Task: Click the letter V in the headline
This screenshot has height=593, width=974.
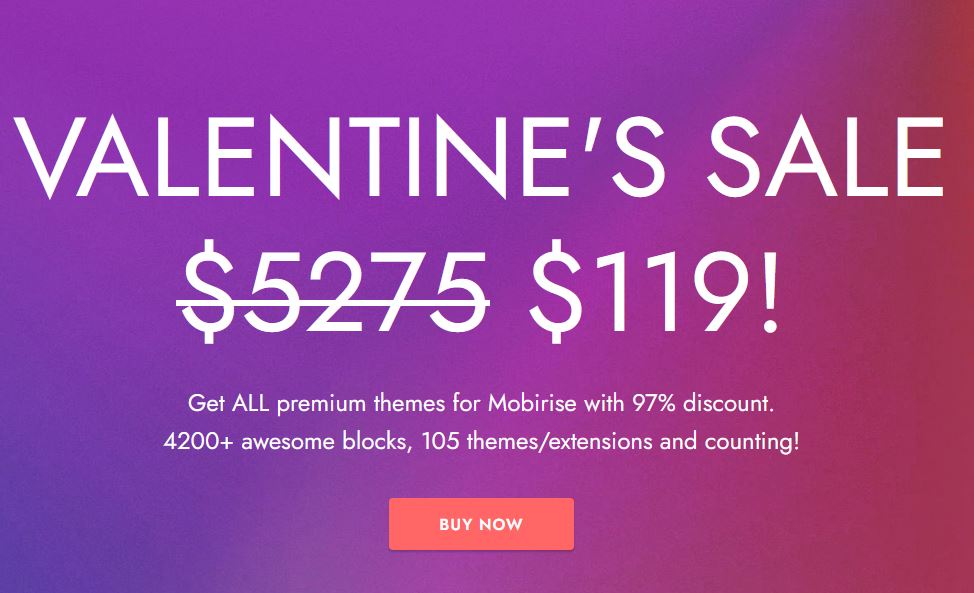Action: click(x=45, y=157)
